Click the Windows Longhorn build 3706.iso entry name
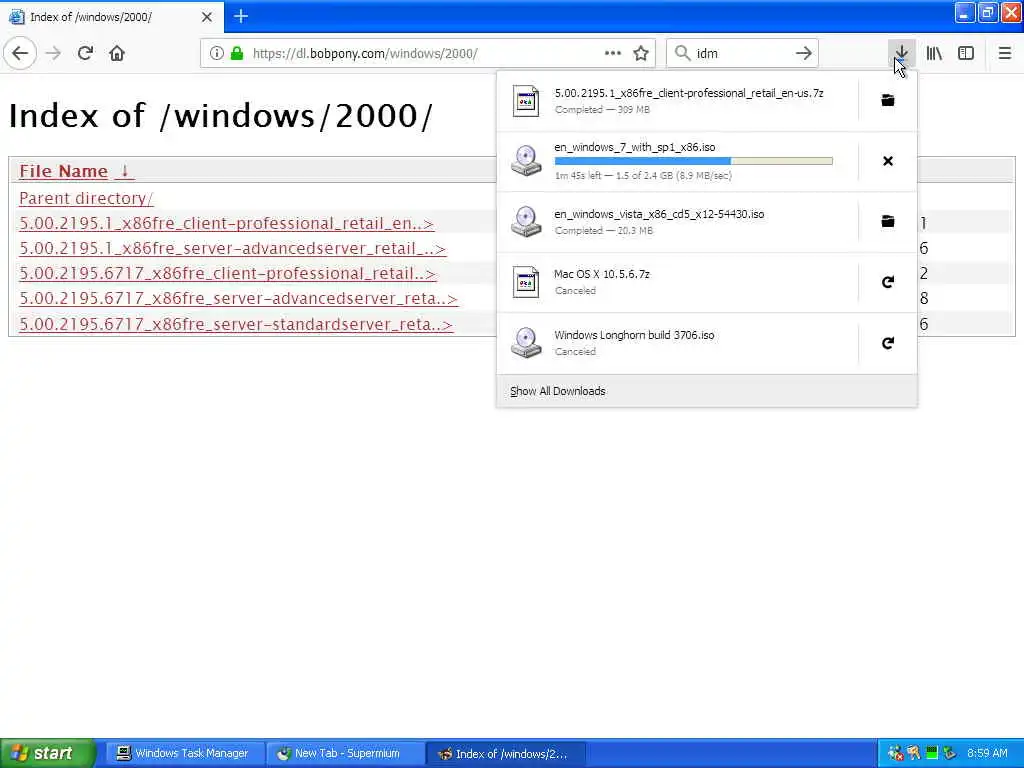The width and height of the screenshot is (1024, 768). [634, 335]
